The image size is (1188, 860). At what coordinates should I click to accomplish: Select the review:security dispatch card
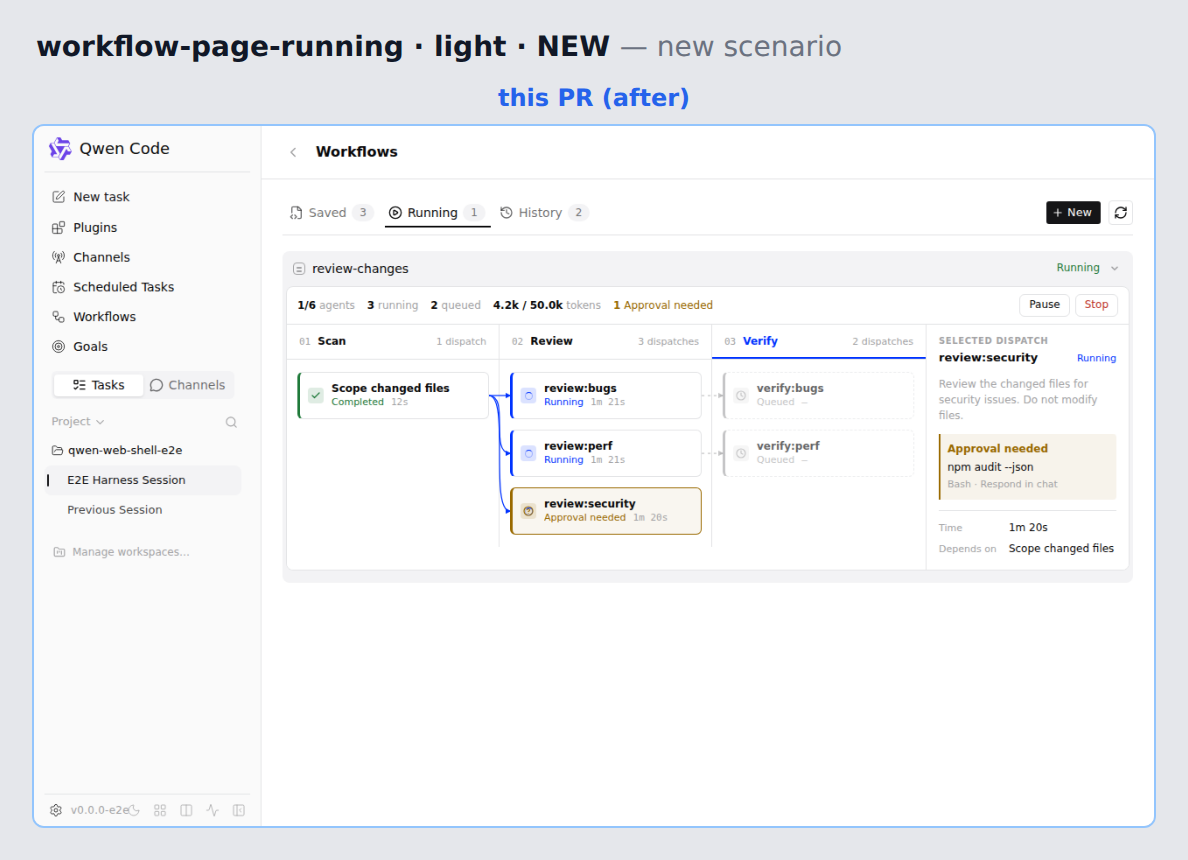[x=605, y=511]
